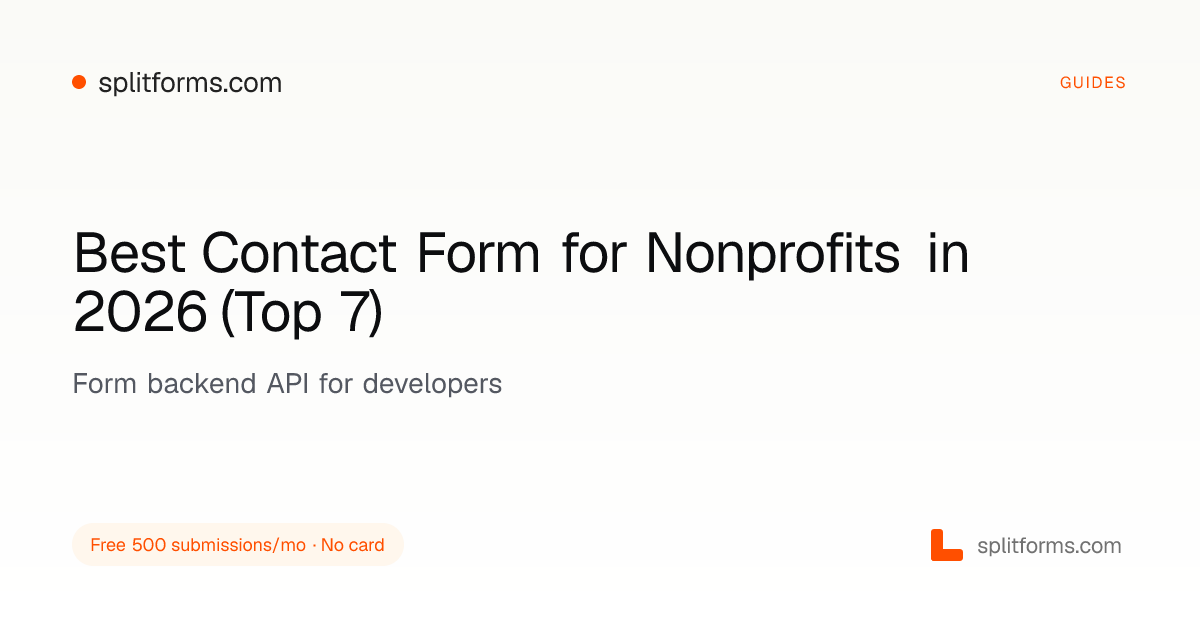Click 'submissions/mo' inside the orange badge

tap(239, 545)
